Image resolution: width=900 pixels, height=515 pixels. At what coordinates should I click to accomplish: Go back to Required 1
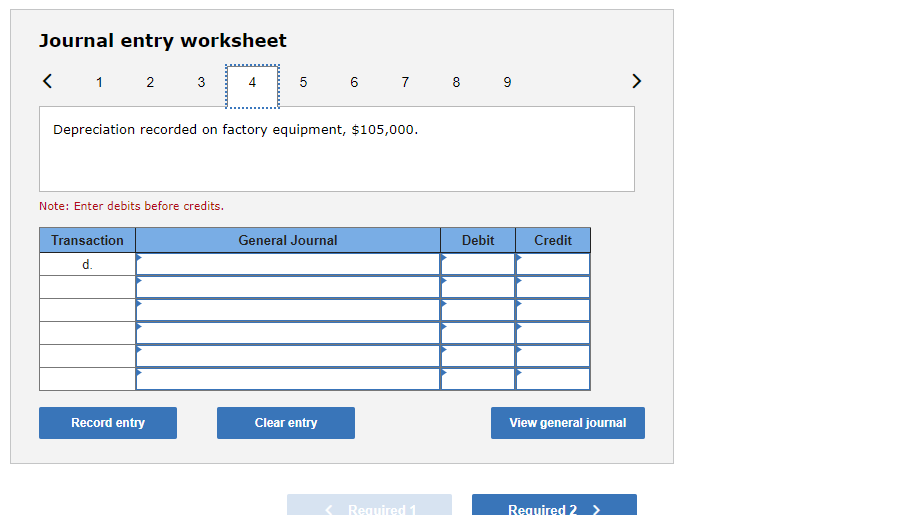click(x=370, y=505)
